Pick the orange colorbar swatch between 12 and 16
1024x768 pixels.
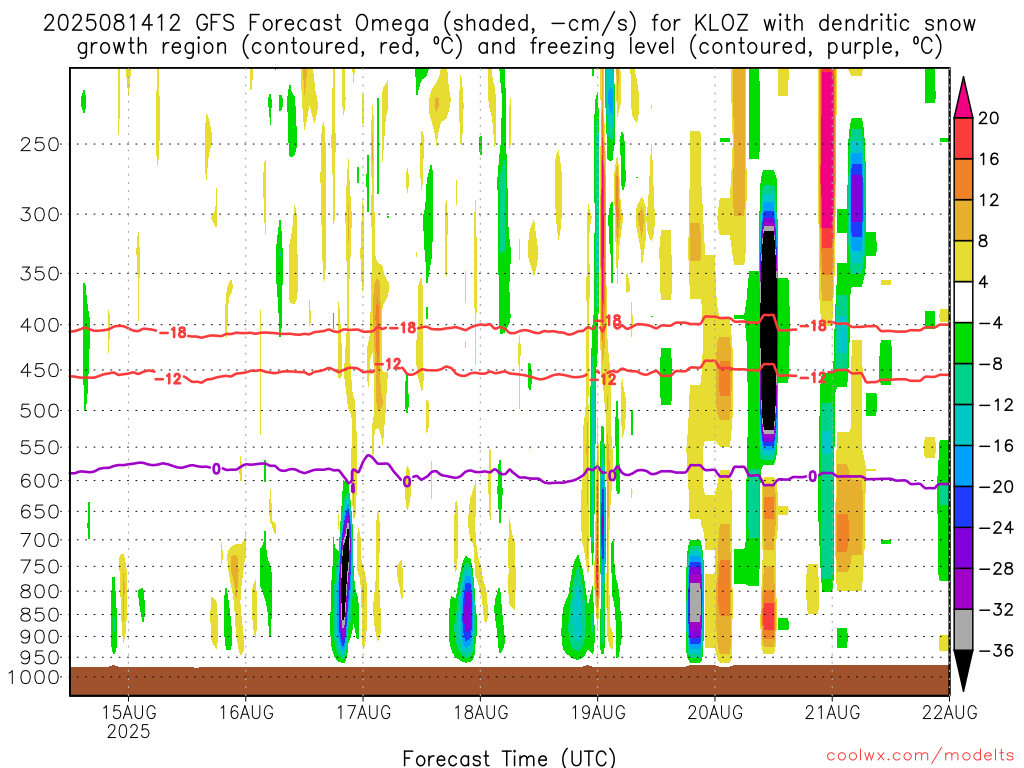[963, 180]
